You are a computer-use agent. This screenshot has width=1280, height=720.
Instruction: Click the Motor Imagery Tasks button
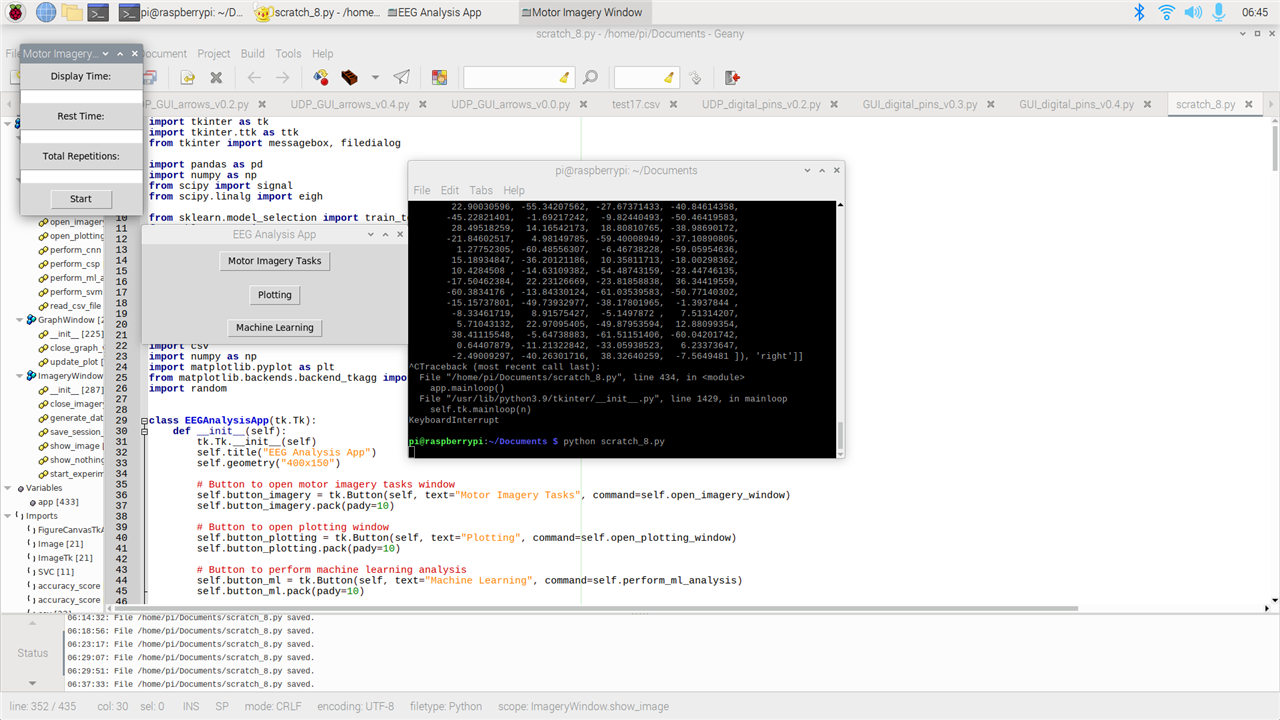pyautogui.click(x=275, y=260)
